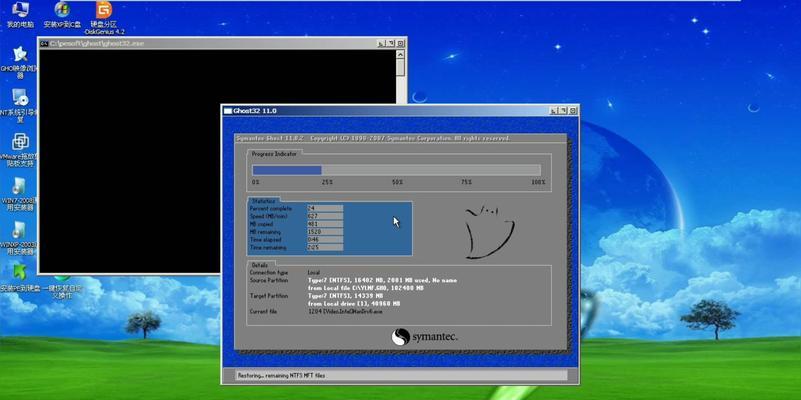Image resolution: width=801 pixels, height=400 pixels.
Task: Minimize the Ghost32 11.0 window
Action: click(x=553, y=110)
